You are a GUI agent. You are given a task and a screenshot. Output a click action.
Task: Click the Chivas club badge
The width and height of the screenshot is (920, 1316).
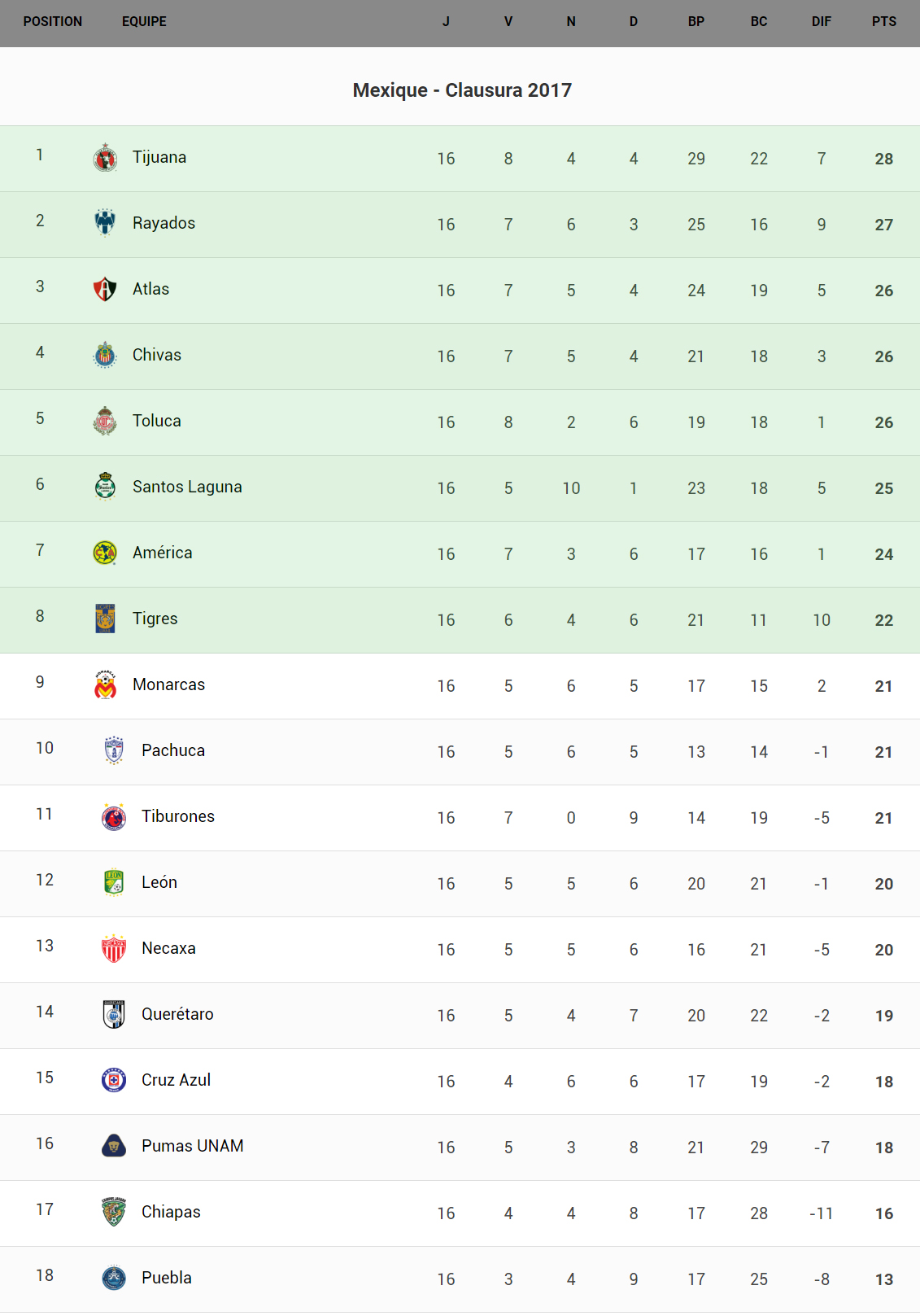(105, 355)
